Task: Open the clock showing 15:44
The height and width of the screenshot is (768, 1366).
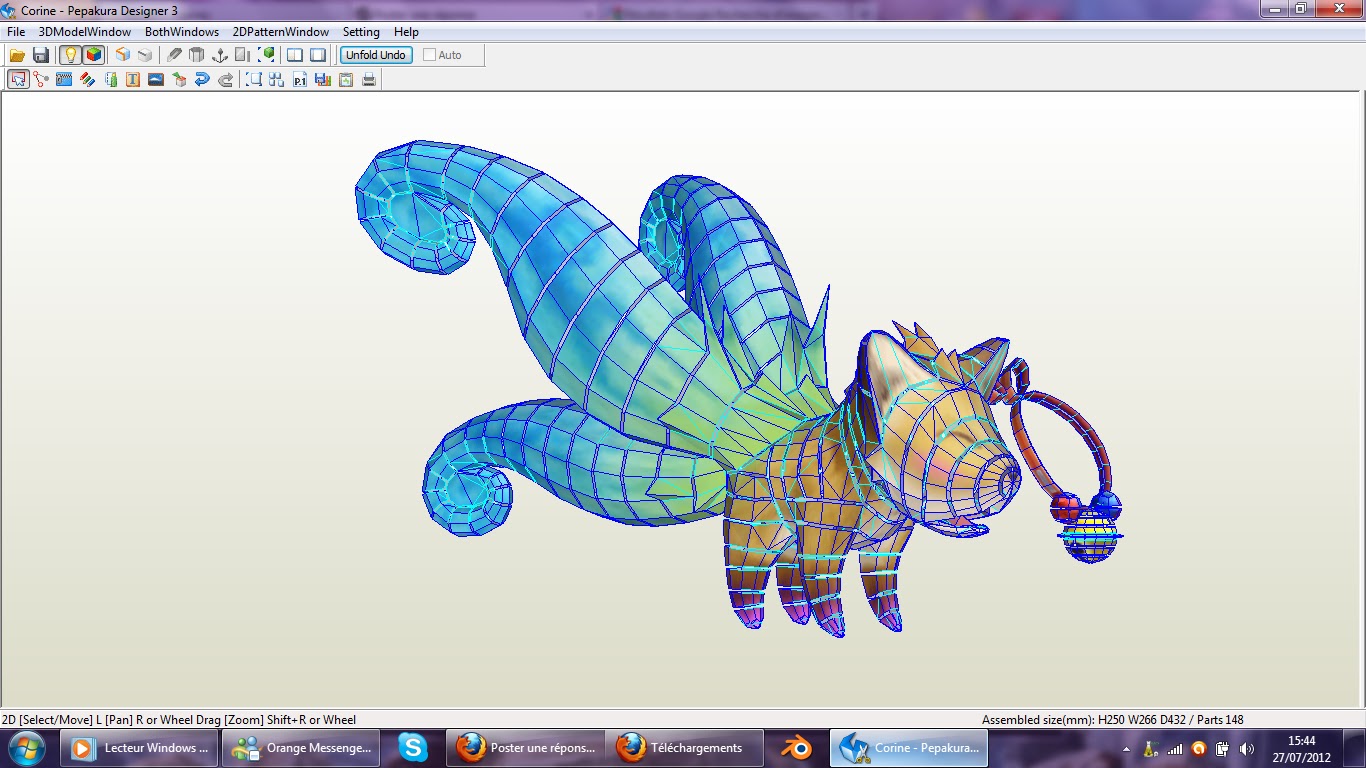Action: tap(1301, 749)
